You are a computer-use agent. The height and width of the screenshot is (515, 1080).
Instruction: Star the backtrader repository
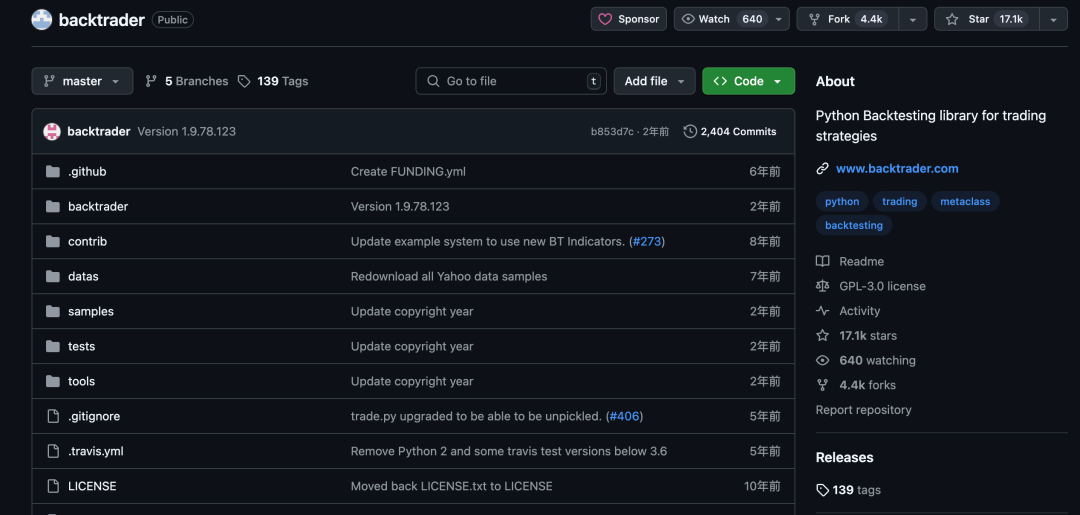pos(986,19)
